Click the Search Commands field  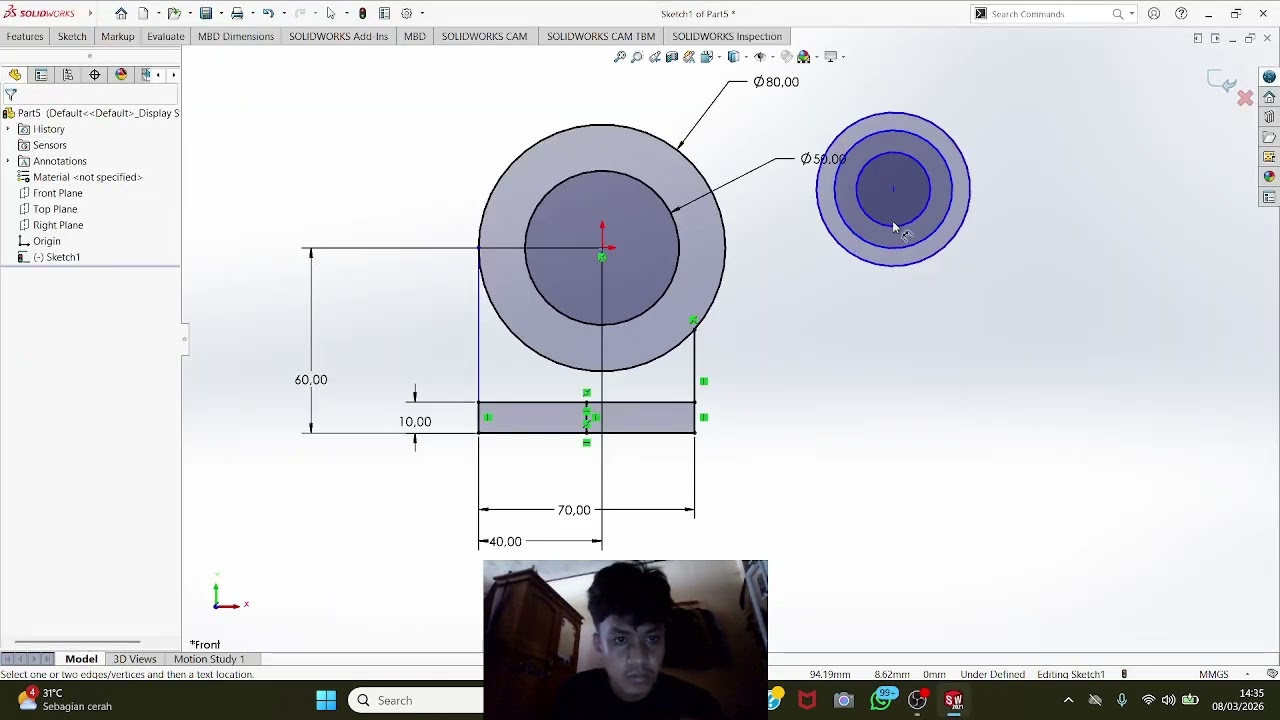pos(1049,14)
